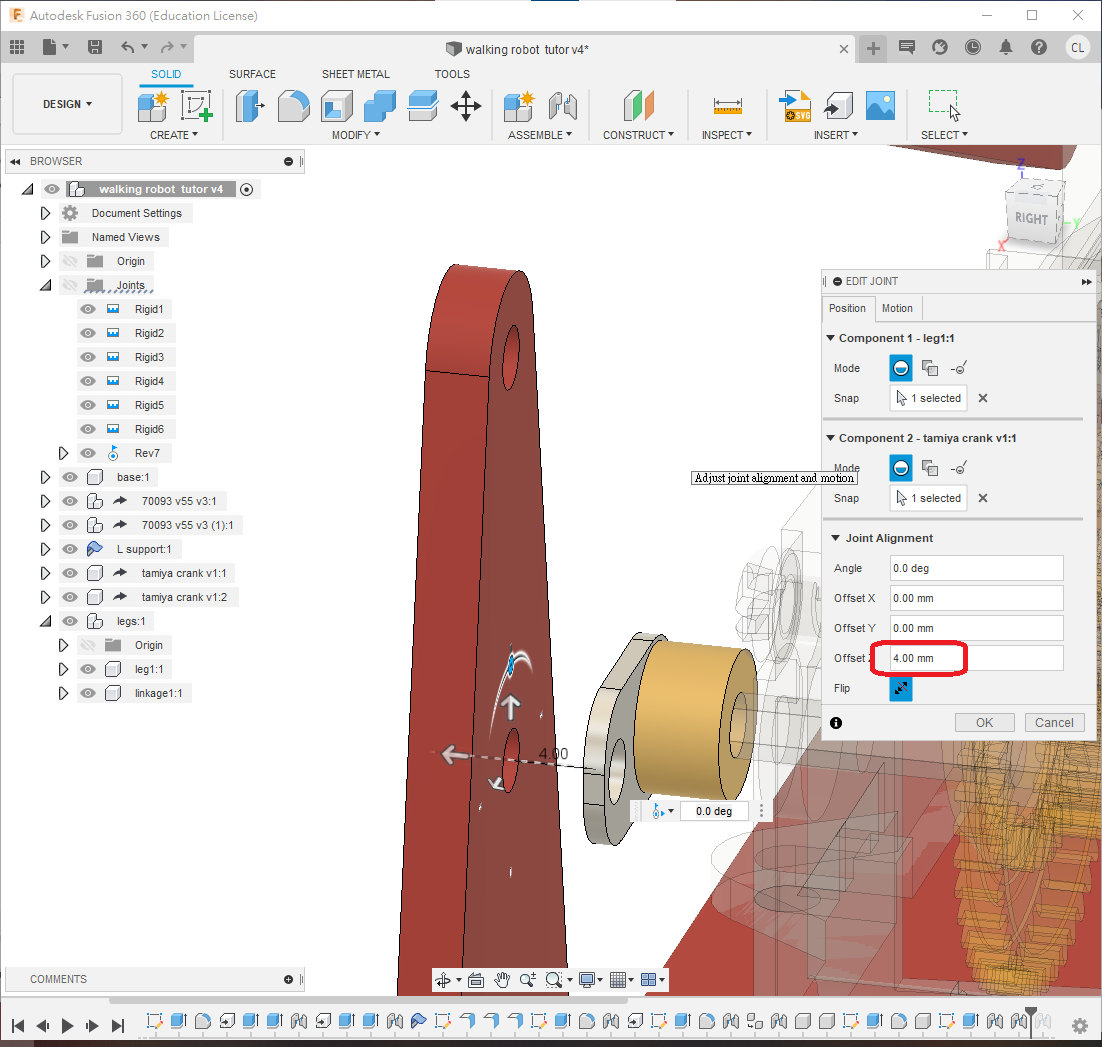The width and height of the screenshot is (1102, 1047).
Task: Click OK in Edit Joint dialog
Action: point(984,722)
